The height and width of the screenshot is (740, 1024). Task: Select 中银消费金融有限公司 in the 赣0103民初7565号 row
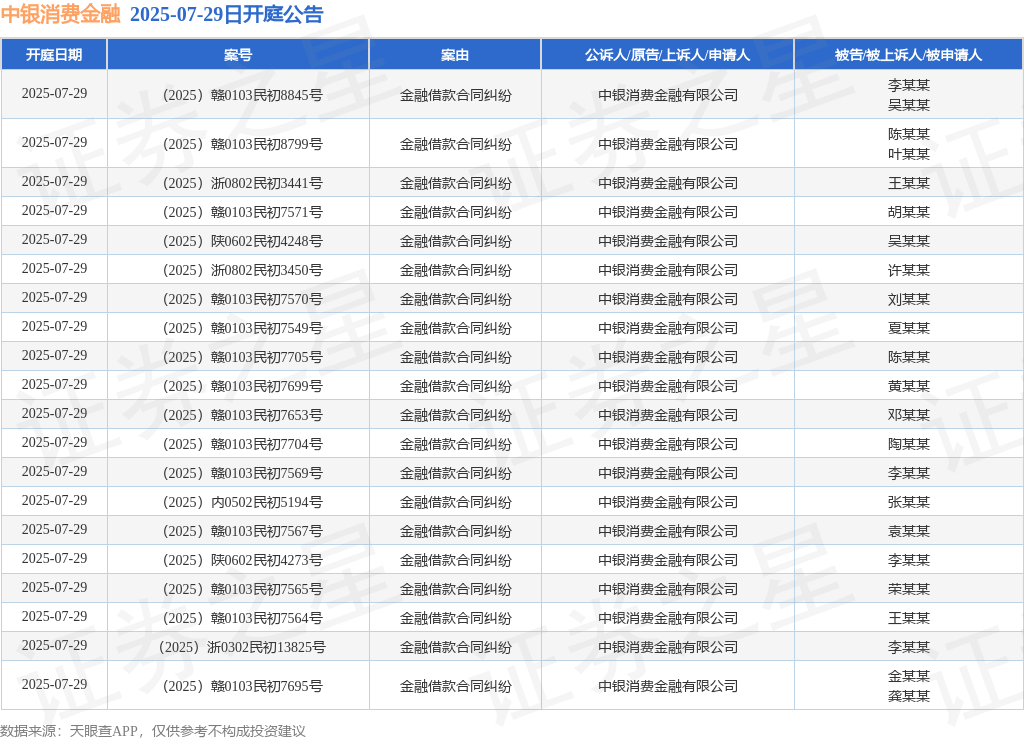click(667, 589)
